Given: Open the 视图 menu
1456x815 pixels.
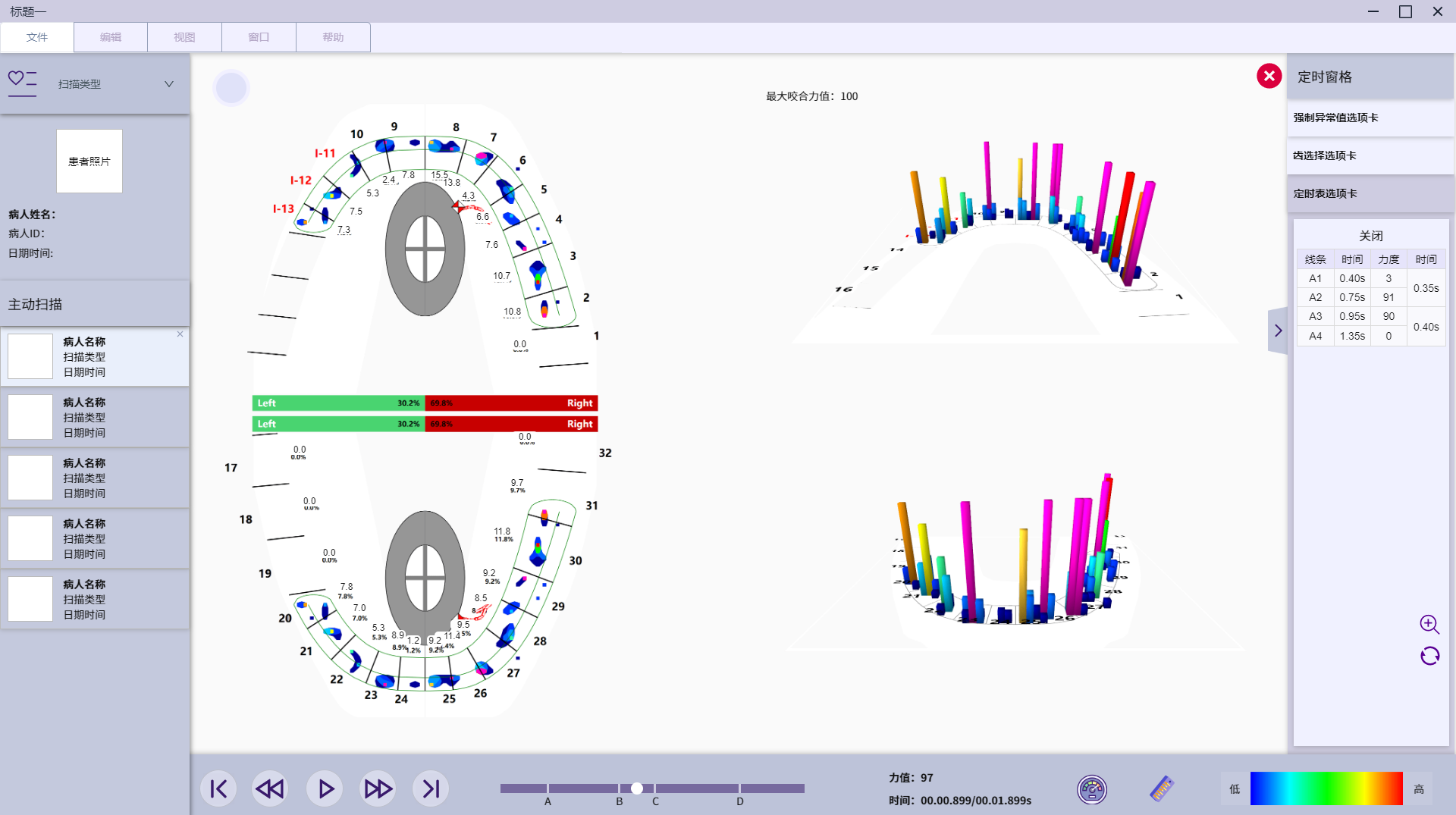Looking at the screenshot, I should tap(184, 37).
